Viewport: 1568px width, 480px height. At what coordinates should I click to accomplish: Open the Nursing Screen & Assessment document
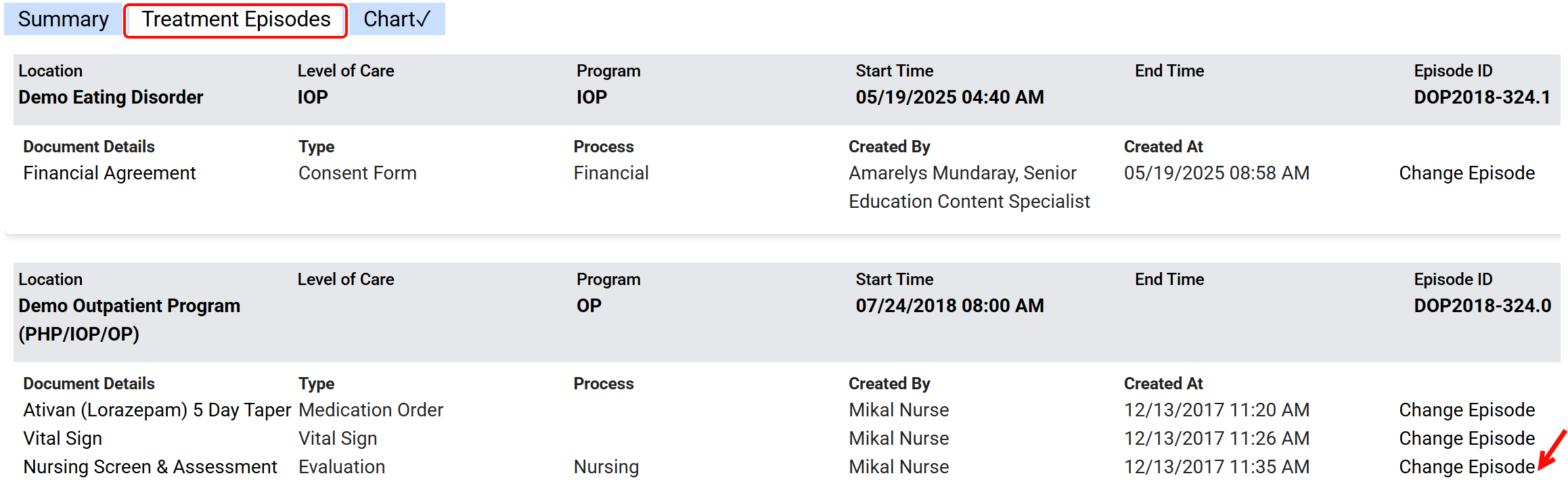click(x=150, y=467)
